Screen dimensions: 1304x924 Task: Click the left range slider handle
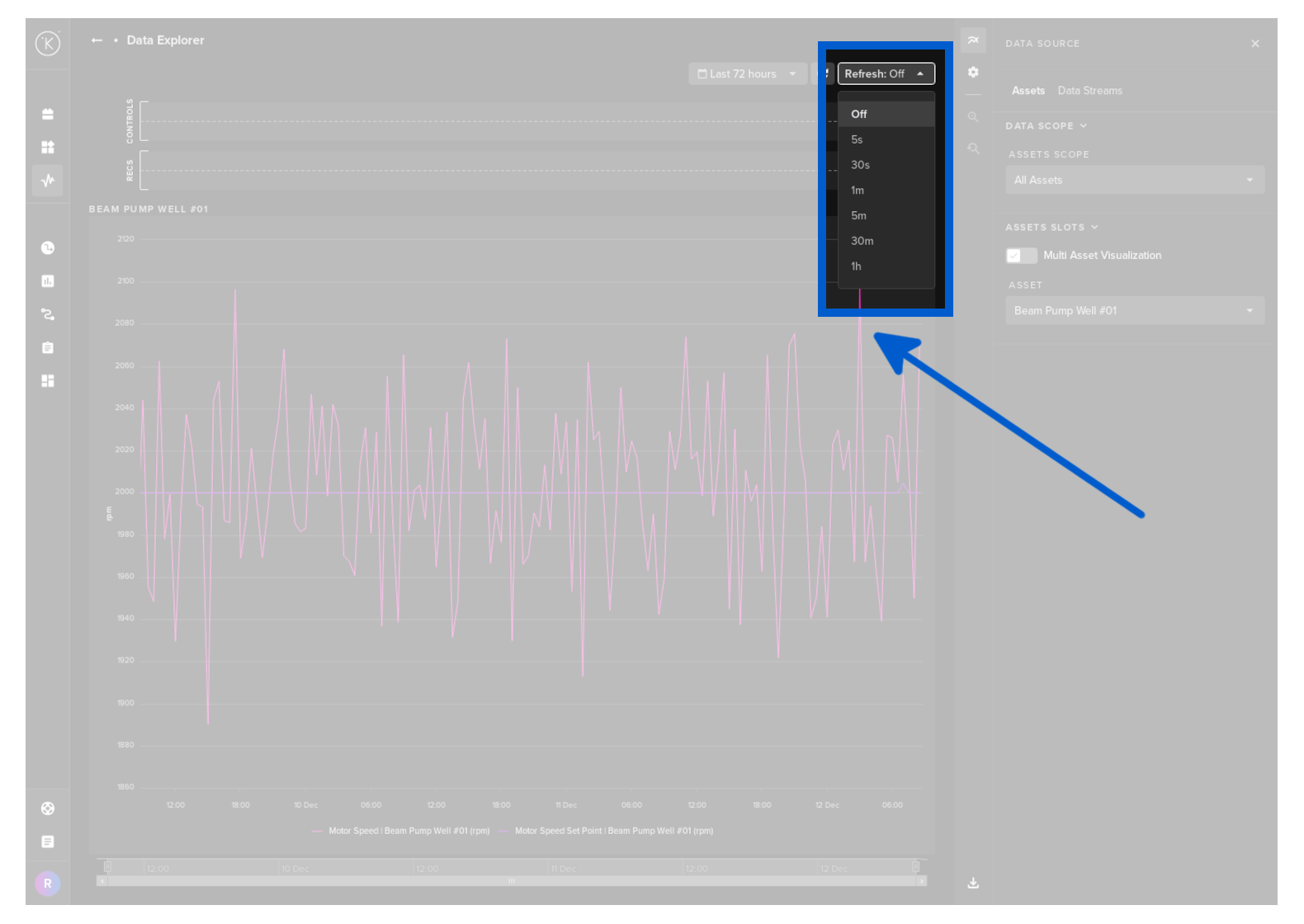click(x=107, y=867)
